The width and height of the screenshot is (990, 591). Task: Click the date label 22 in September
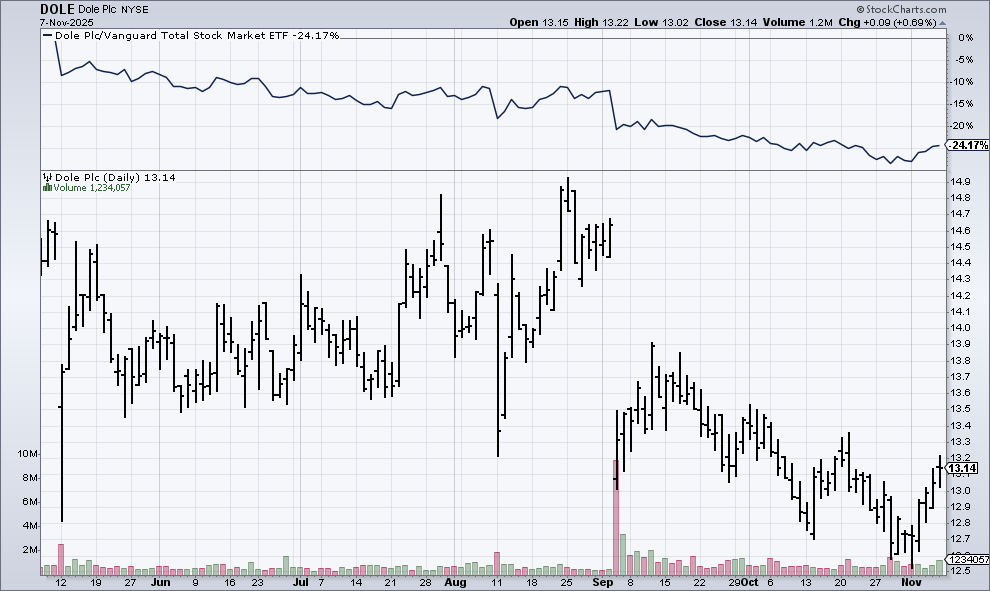point(700,582)
